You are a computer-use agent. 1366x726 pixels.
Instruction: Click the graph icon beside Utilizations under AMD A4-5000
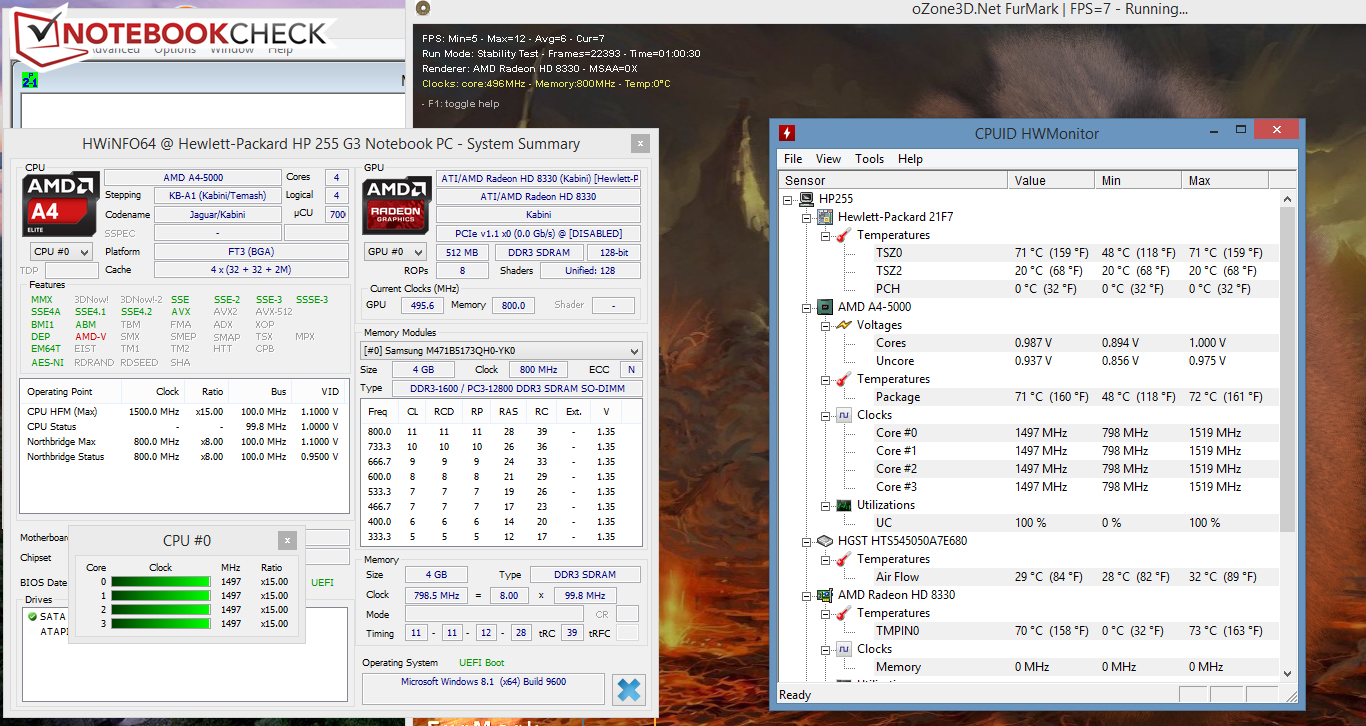click(843, 505)
